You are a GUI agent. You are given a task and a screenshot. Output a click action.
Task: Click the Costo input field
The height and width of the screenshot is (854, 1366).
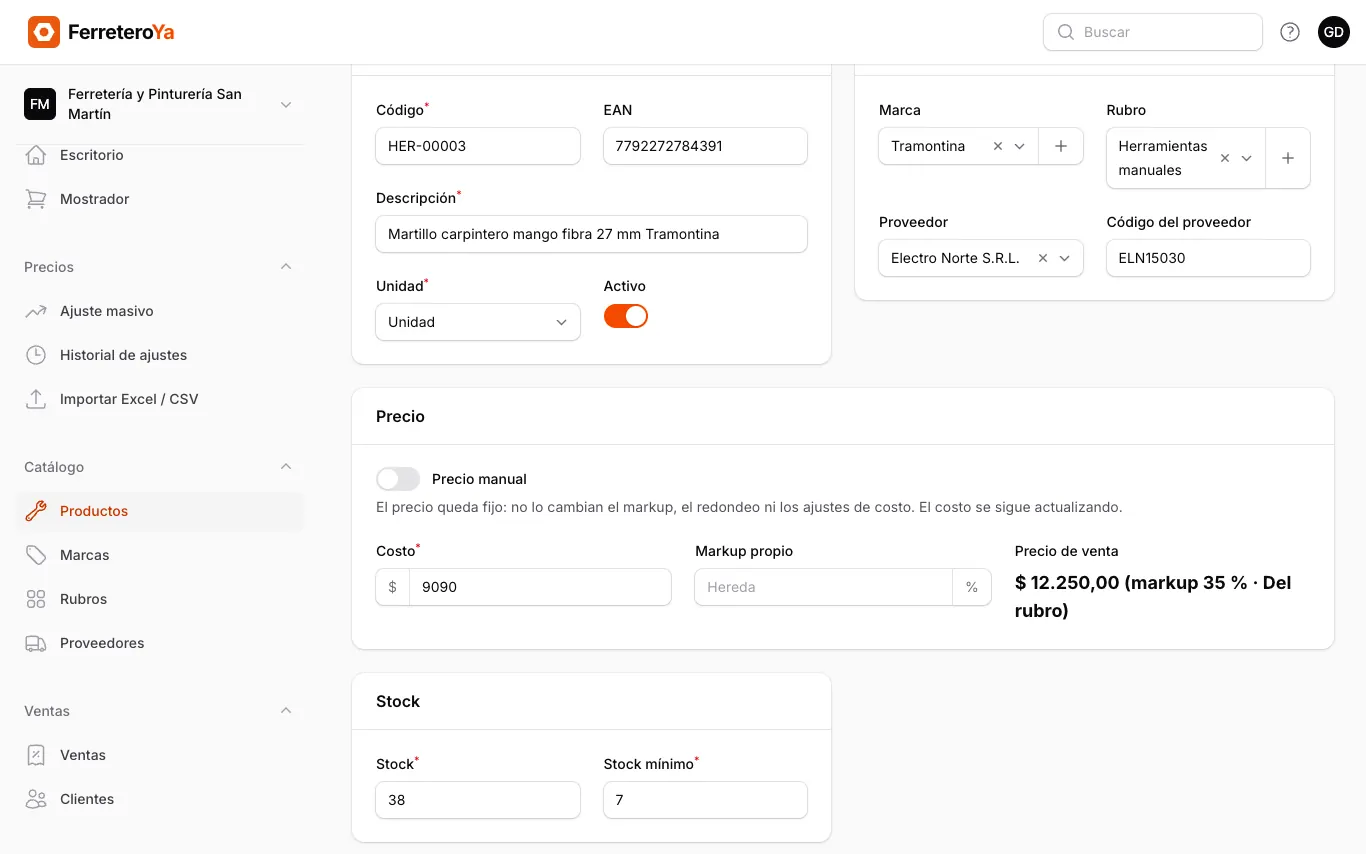click(x=540, y=587)
